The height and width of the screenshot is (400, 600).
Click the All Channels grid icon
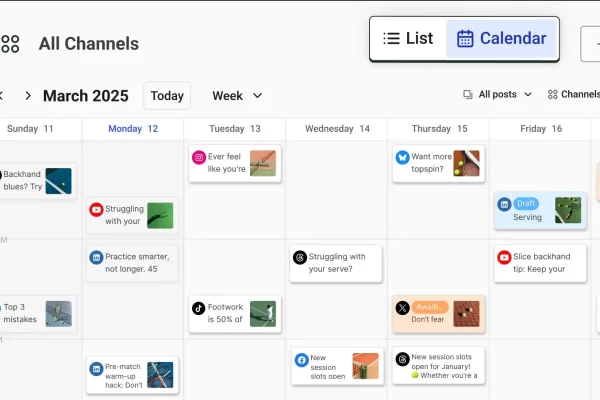click(10, 43)
